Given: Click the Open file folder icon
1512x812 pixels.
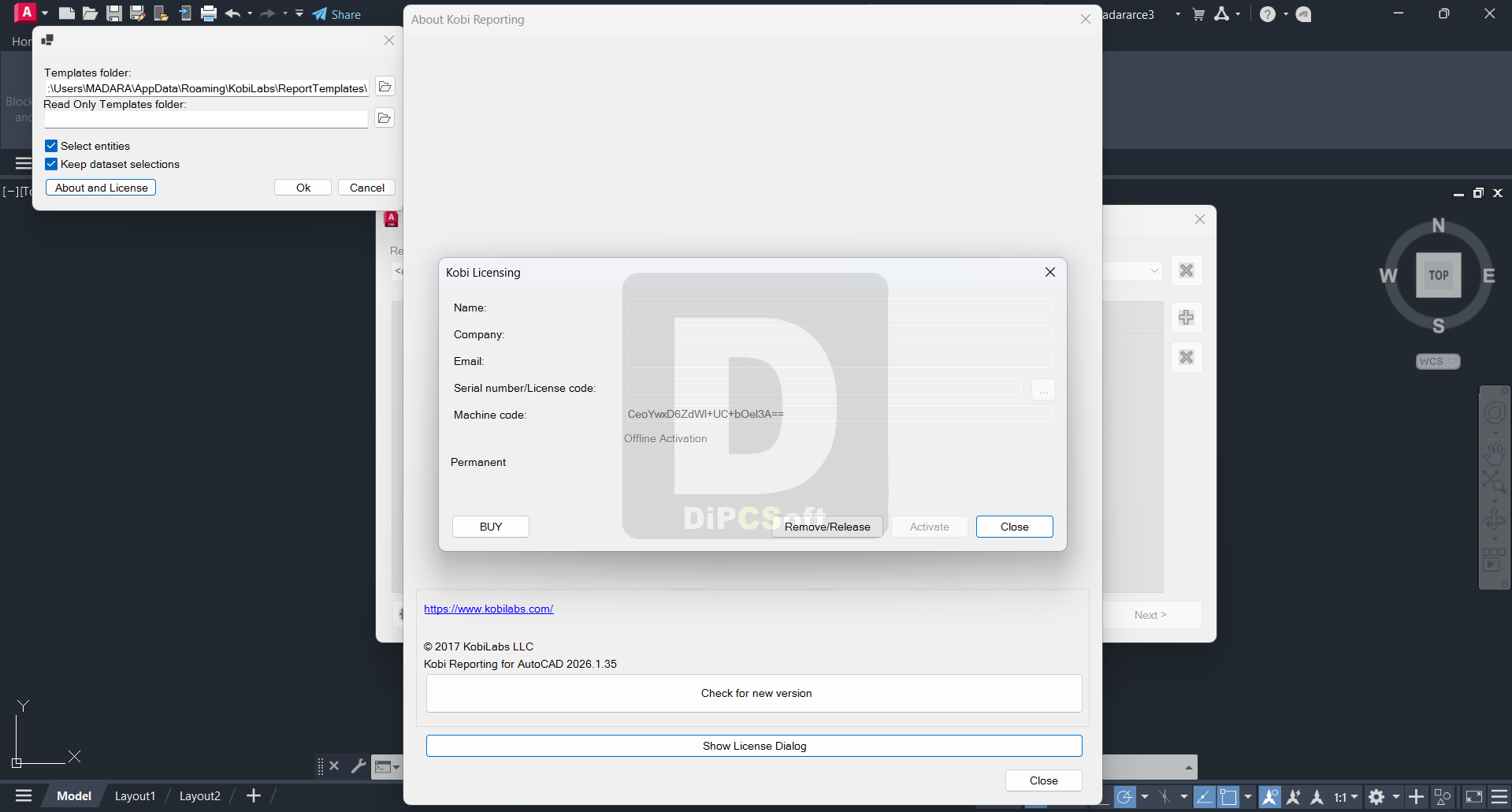Looking at the screenshot, I should tap(91, 13).
